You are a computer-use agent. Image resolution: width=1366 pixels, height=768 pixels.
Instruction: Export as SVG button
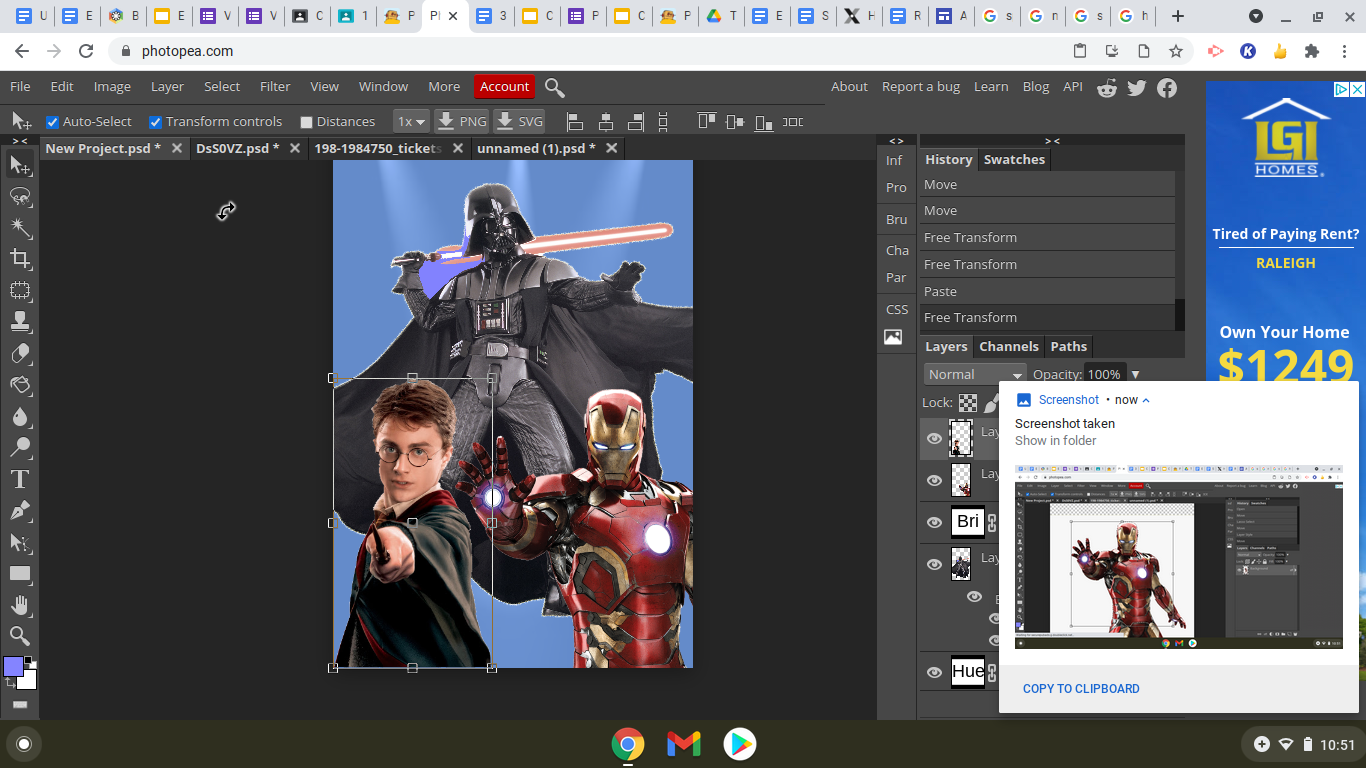coord(519,122)
